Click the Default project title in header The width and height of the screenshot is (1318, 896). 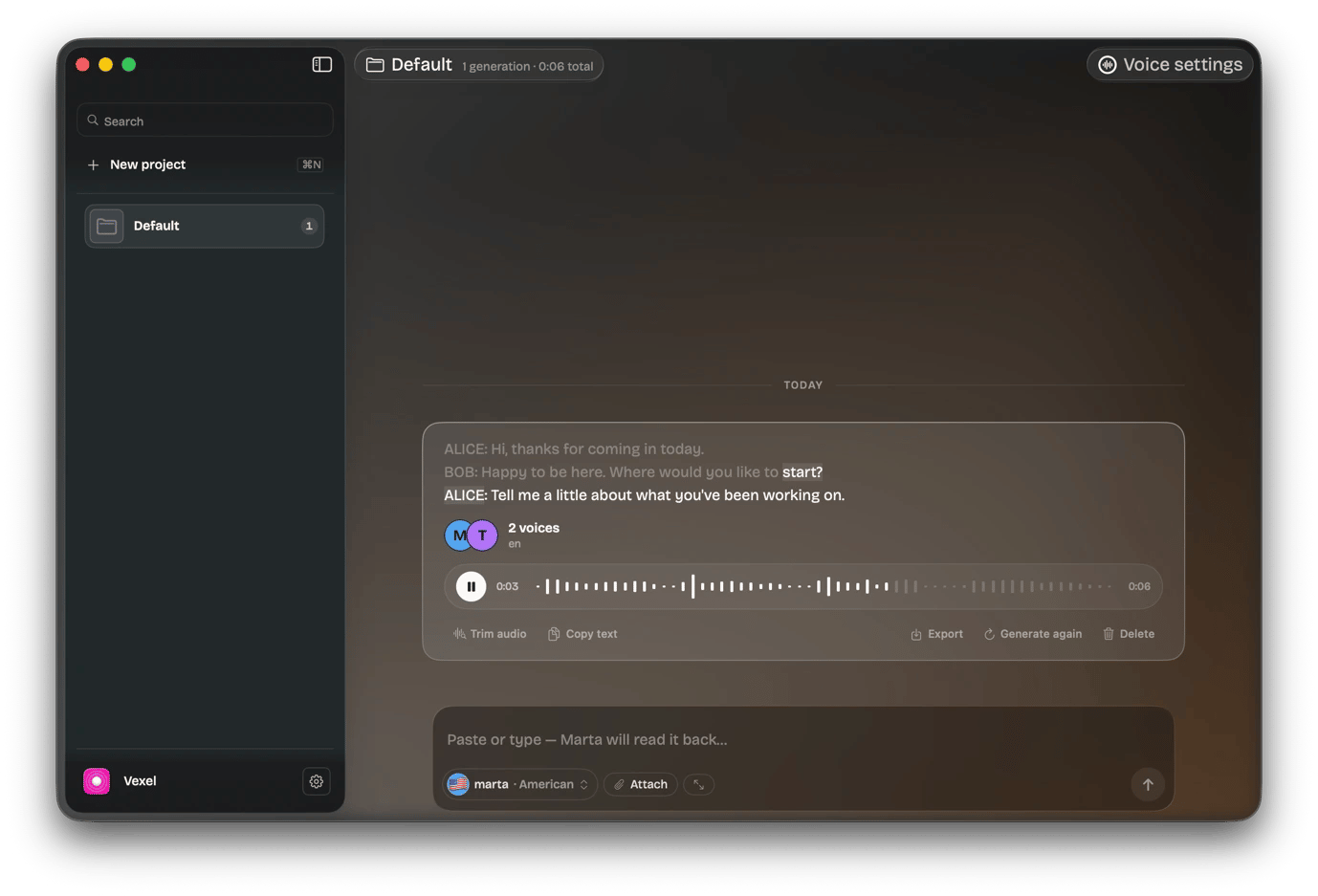[422, 65]
